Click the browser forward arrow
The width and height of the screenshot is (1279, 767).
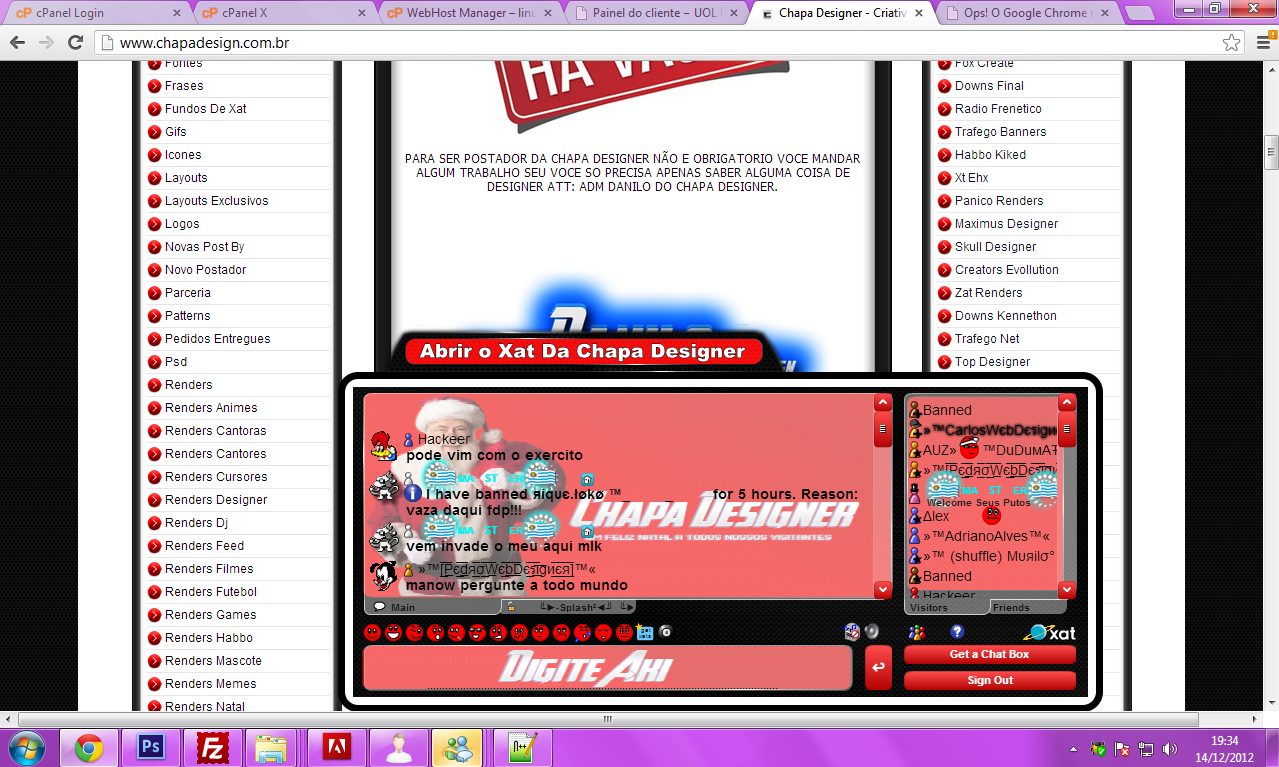[x=46, y=43]
